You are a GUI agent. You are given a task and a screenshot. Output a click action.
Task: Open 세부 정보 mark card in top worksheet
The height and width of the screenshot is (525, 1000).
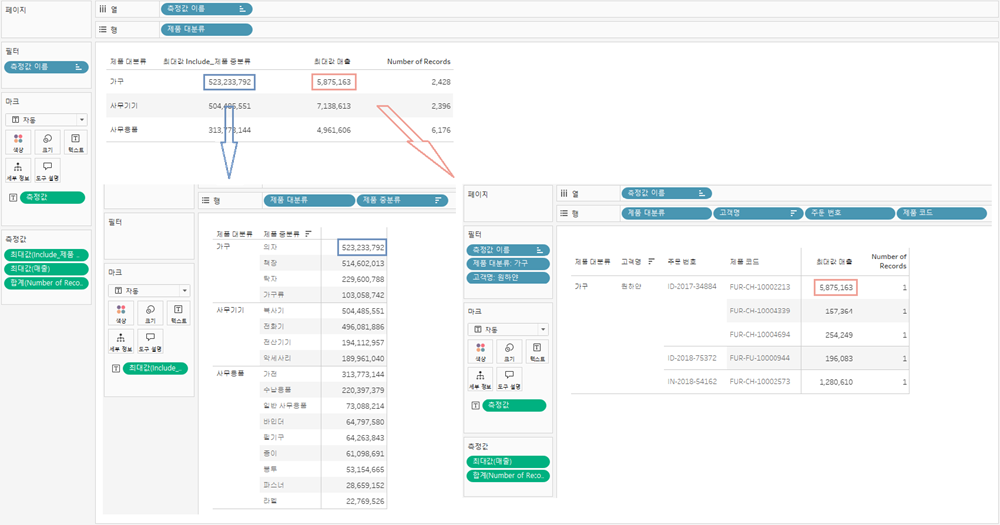pos(18,170)
